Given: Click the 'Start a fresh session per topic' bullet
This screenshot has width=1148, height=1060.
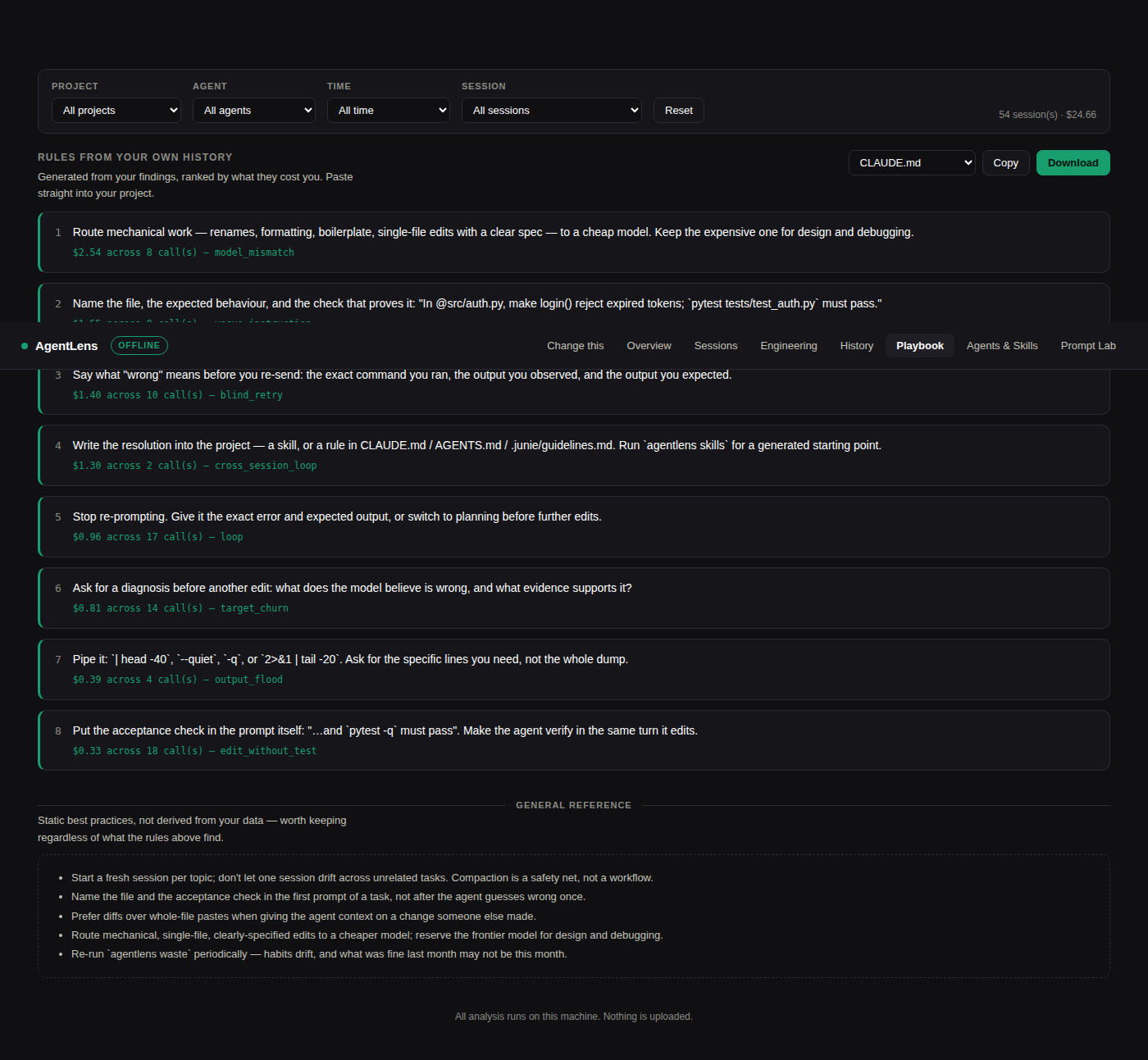Looking at the screenshot, I should pyautogui.click(x=362, y=878).
